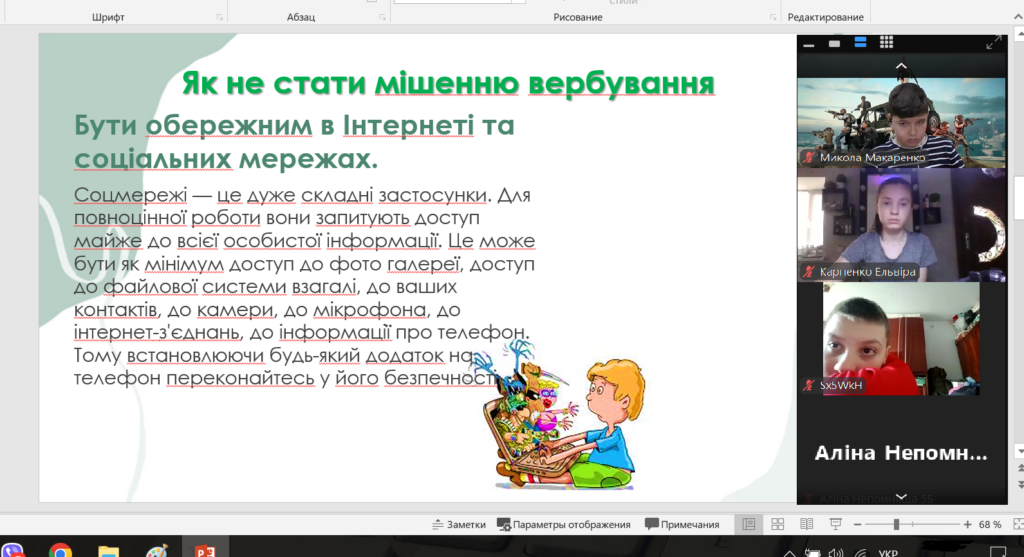Select Zoom two-tile strip view
This screenshot has height=557, width=1024.
(860, 43)
